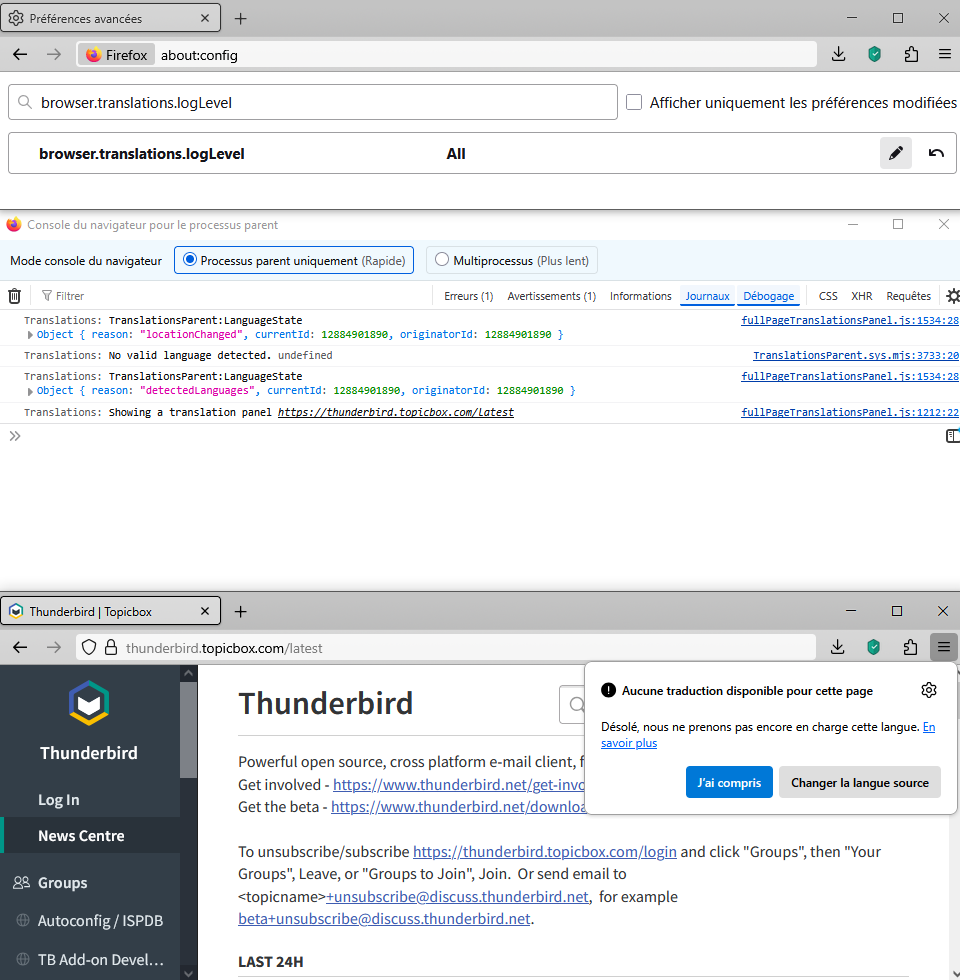Click scrollbar up arrow in Topicbox sidebar
This screenshot has height=980, width=960.
[x=188, y=673]
